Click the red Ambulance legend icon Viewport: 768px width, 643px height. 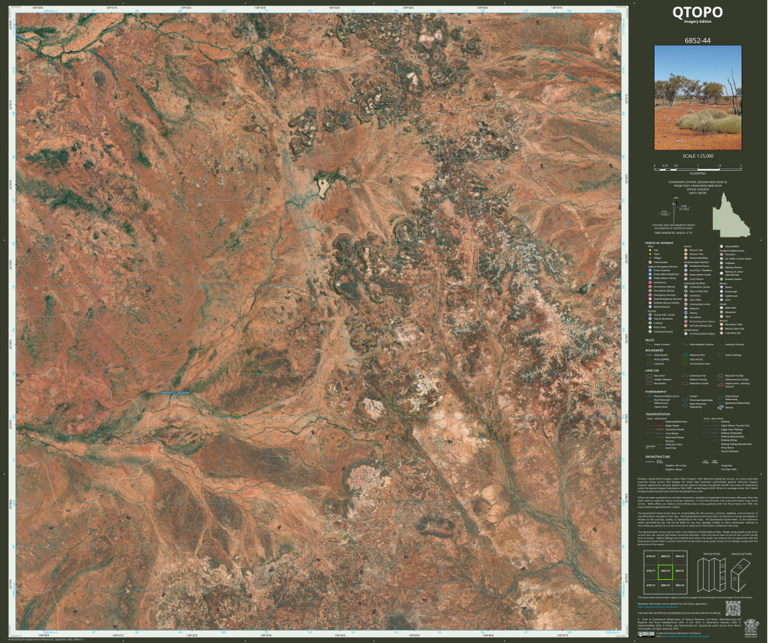[650, 283]
